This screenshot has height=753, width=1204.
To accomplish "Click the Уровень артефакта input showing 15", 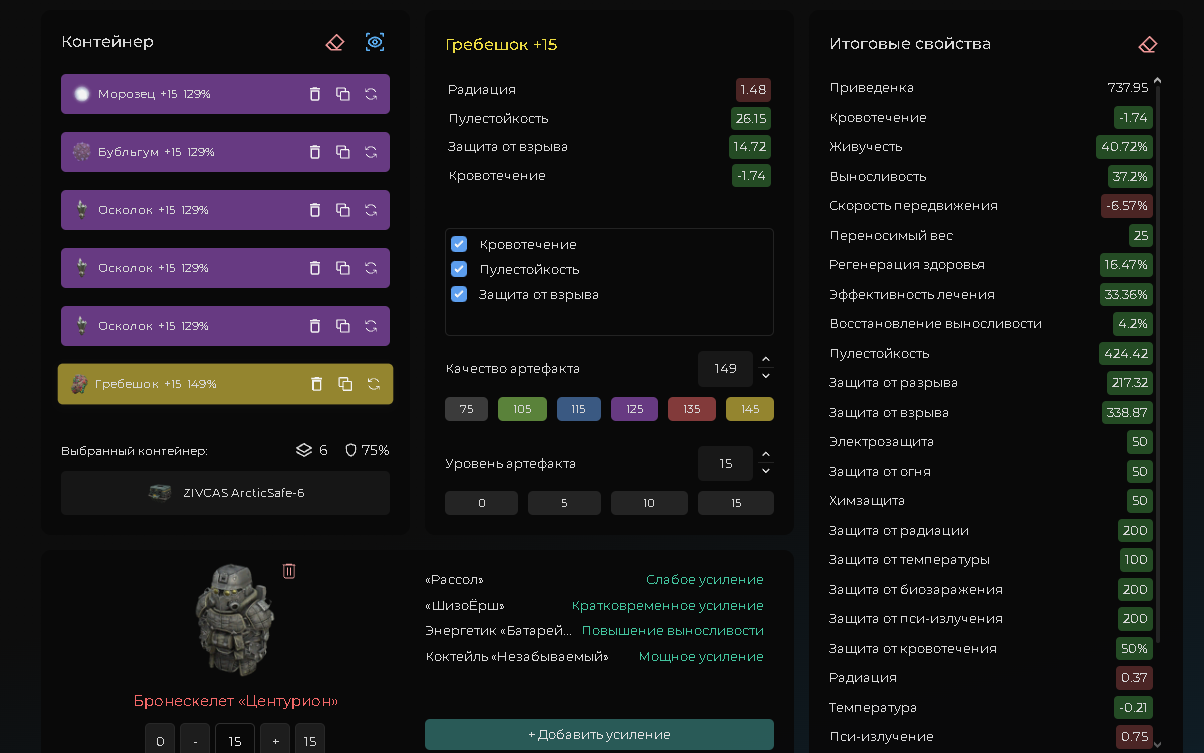I will (x=725, y=463).
